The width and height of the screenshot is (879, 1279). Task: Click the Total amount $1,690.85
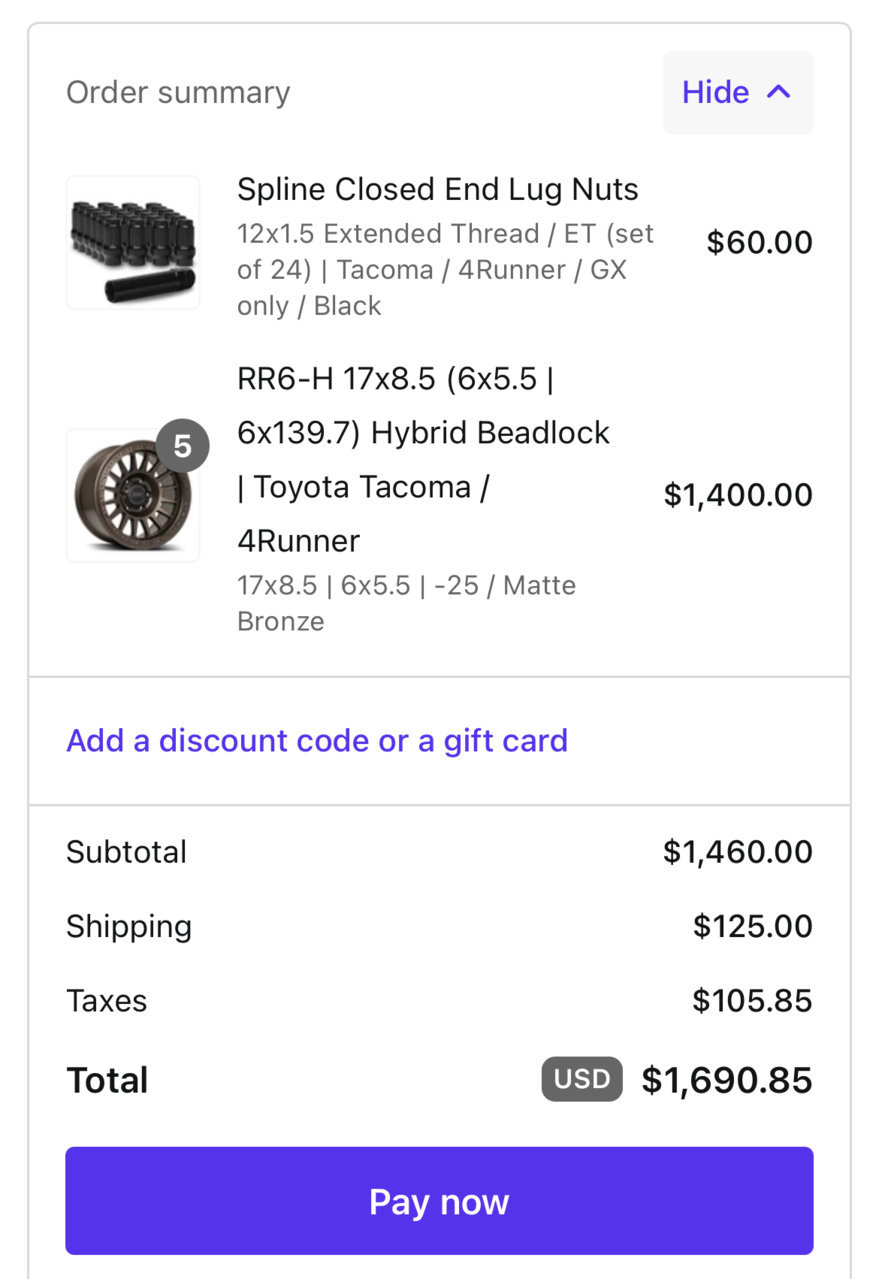coord(727,1080)
